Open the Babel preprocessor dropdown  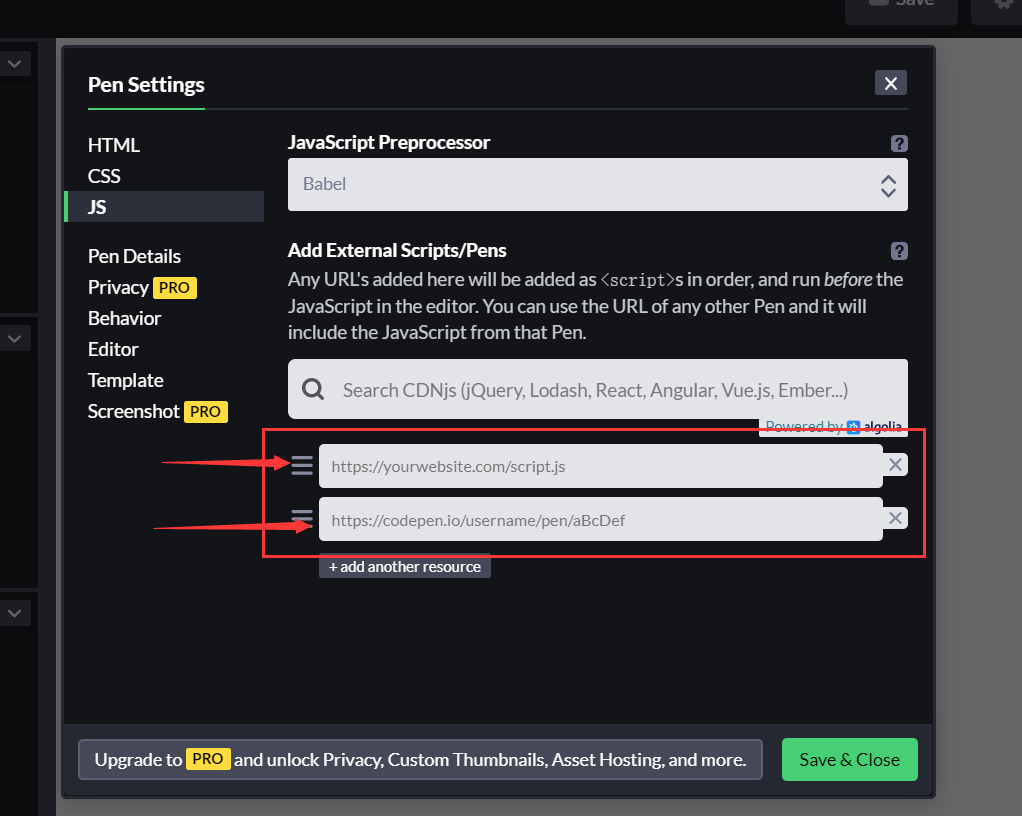coord(598,184)
